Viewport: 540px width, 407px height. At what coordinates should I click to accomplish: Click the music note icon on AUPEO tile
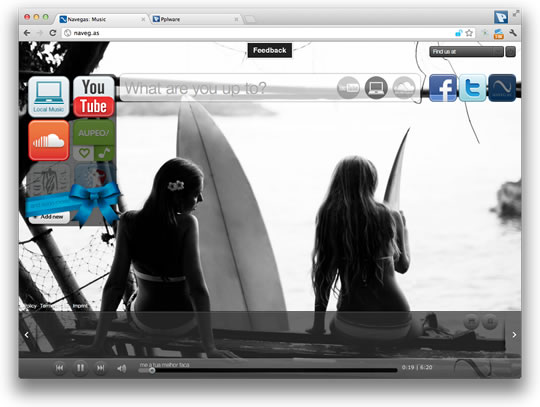point(104,153)
